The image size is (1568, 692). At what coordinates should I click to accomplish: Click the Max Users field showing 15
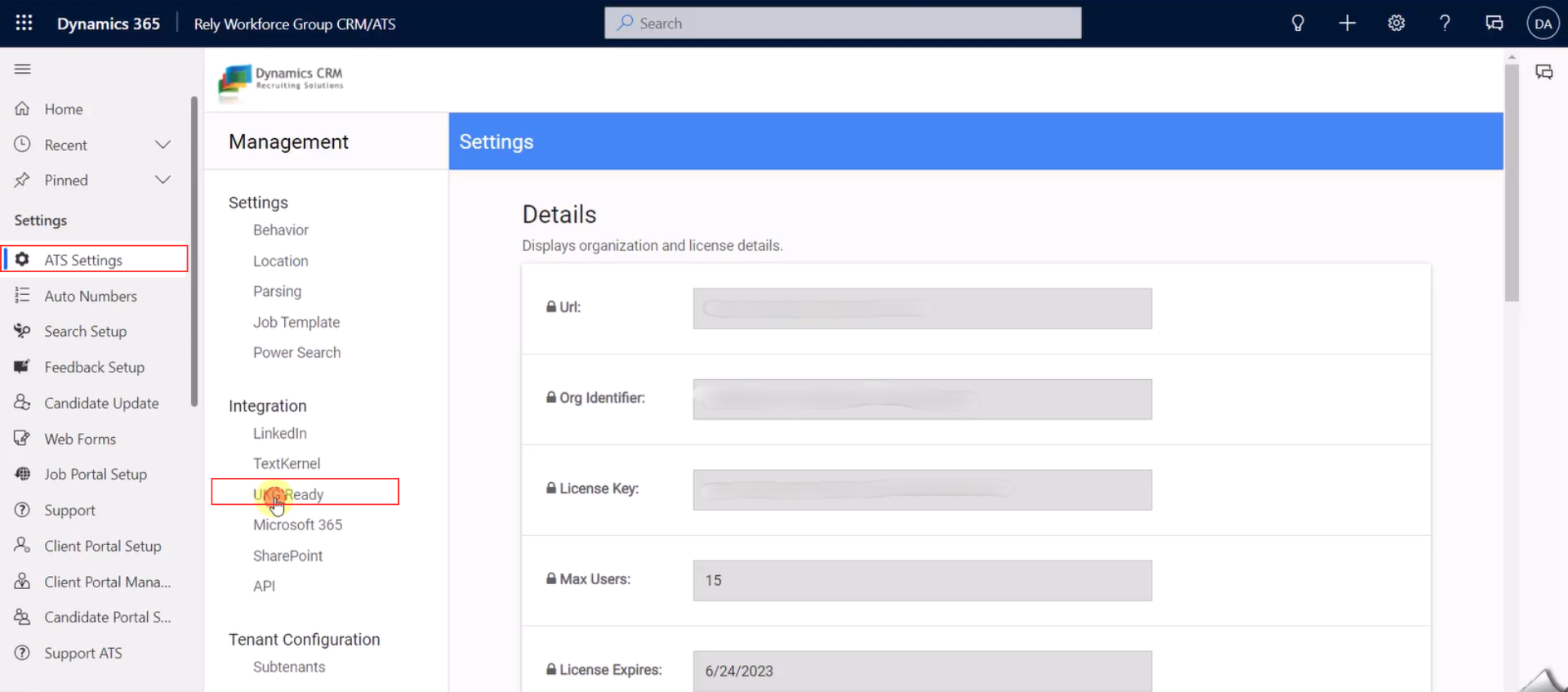922,580
